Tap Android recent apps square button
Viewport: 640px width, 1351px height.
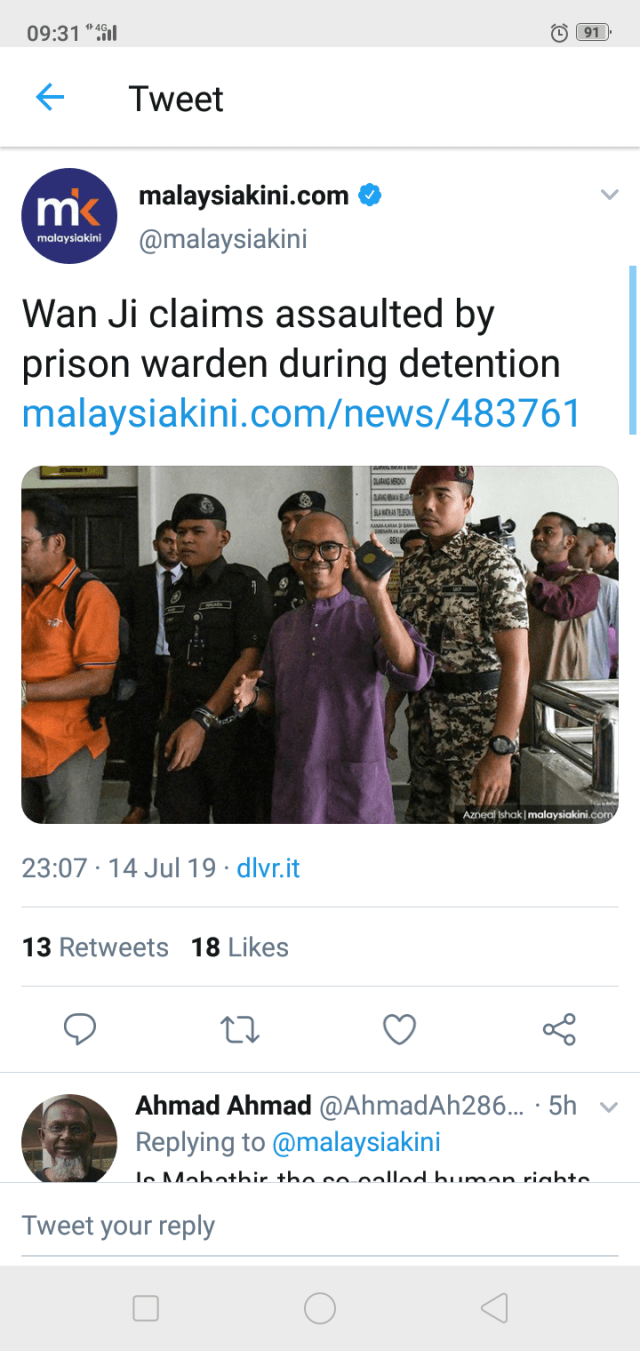pos(146,1308)
